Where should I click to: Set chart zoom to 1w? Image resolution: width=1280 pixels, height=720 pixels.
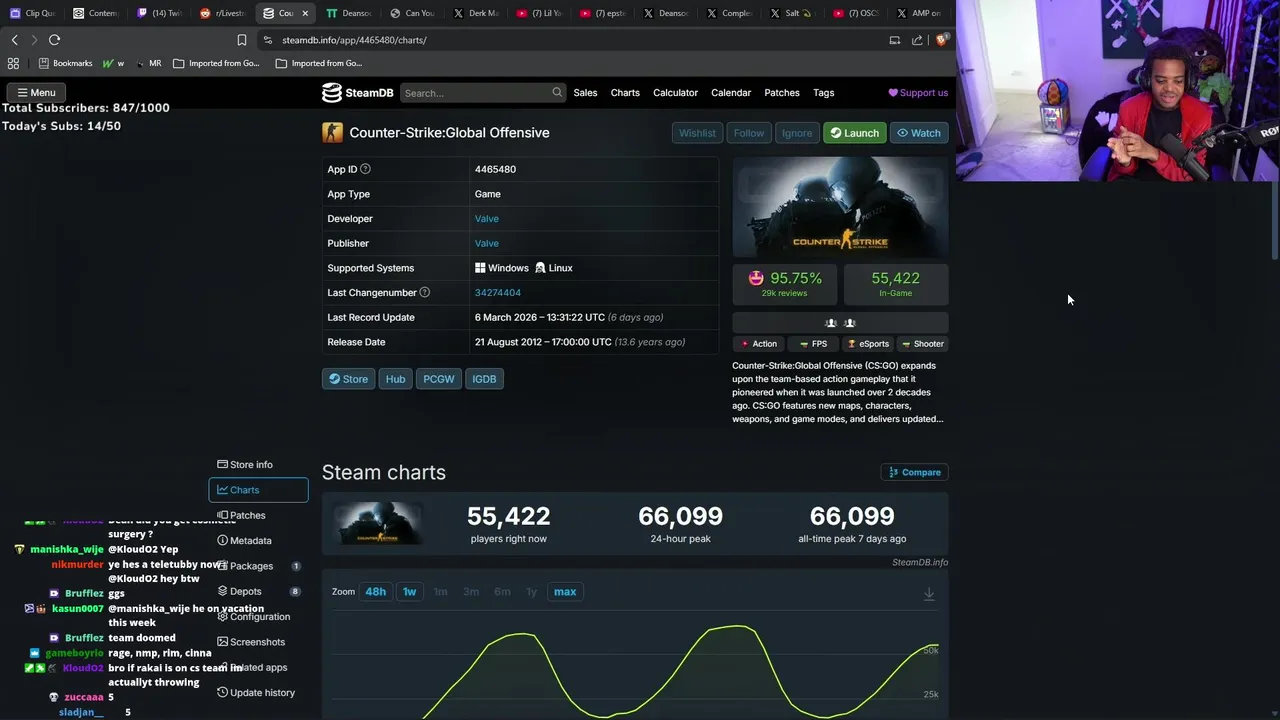click(409, 592)
